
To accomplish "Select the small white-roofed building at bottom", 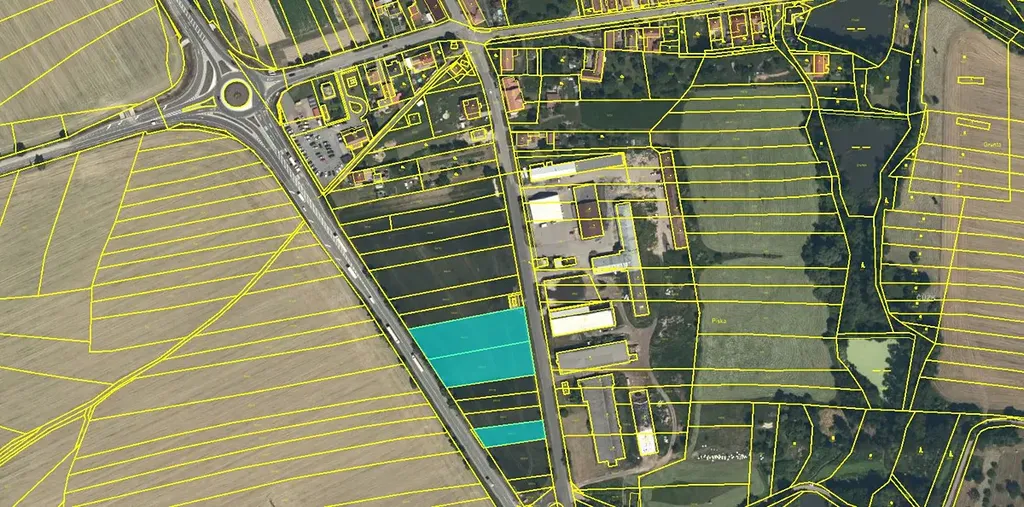I will point(648,440).
